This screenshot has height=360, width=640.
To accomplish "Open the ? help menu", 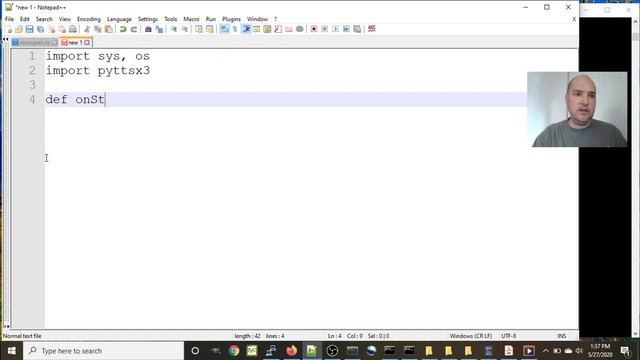I will click(x=276, y=19).
